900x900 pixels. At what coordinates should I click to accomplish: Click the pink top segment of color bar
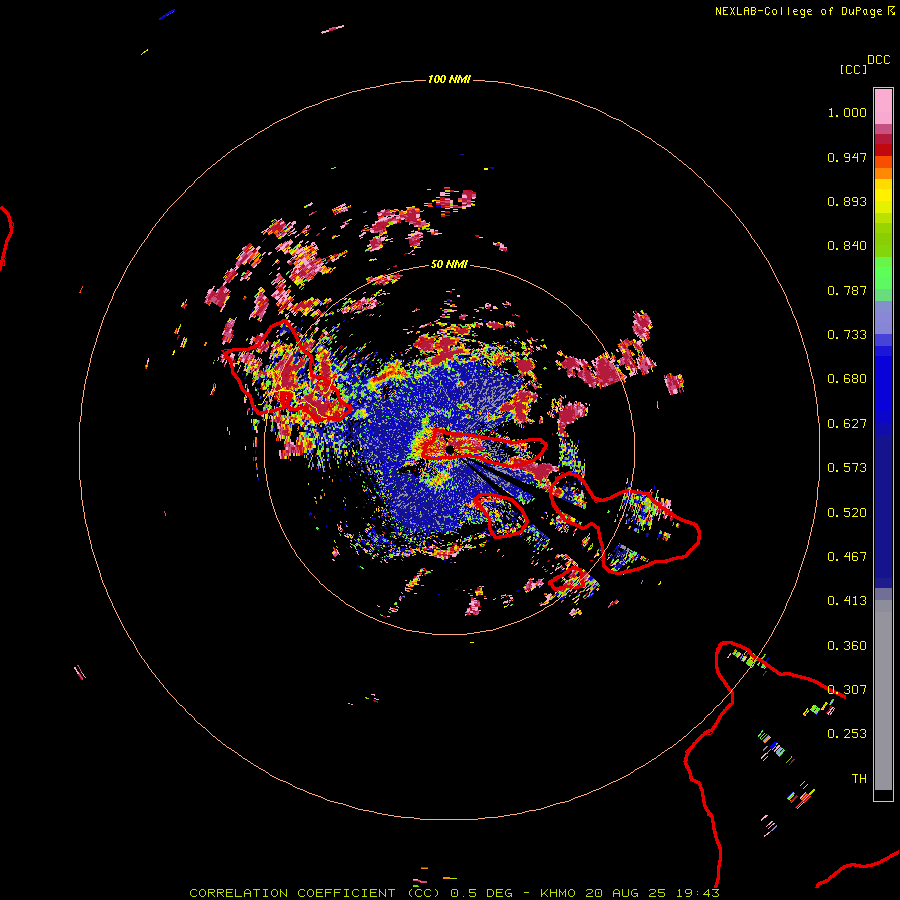click(883, 107)
